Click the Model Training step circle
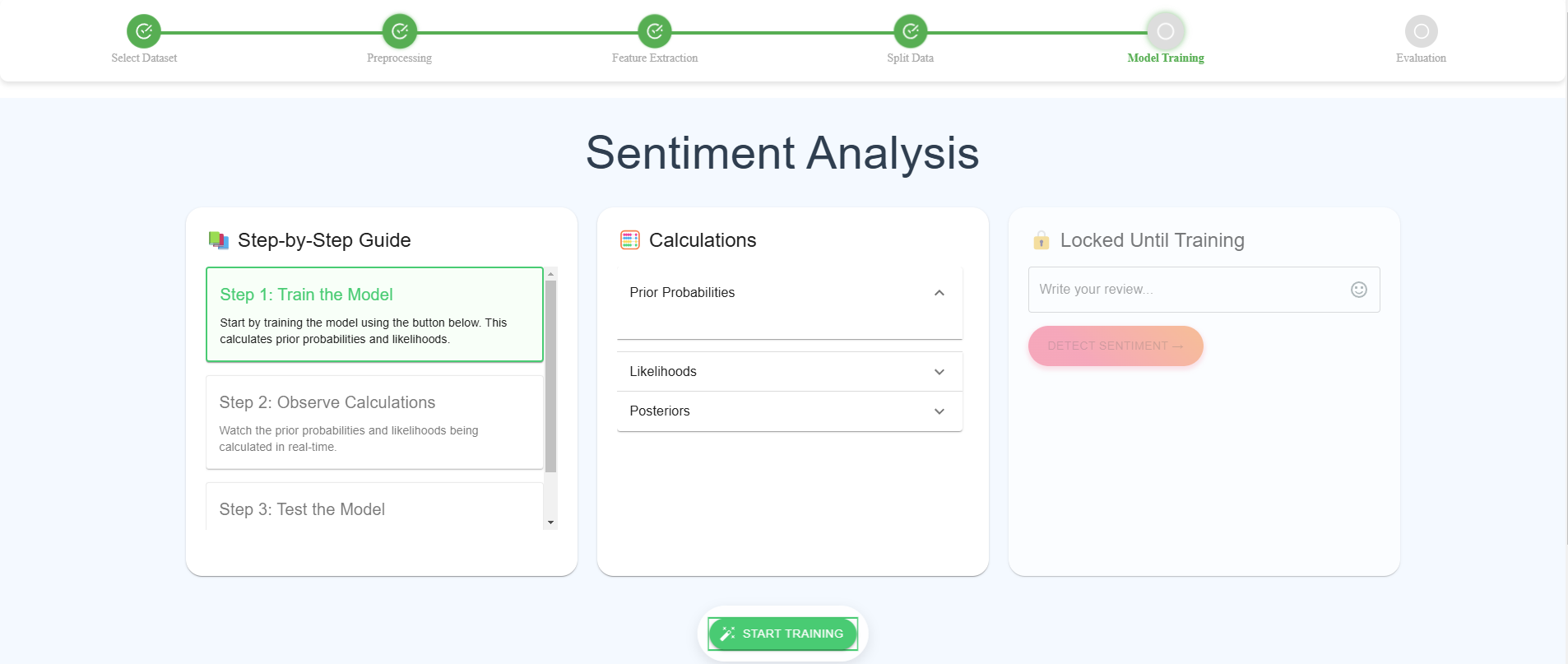The height and width of the screenshot is (664, 1568). pos(1166,31)
